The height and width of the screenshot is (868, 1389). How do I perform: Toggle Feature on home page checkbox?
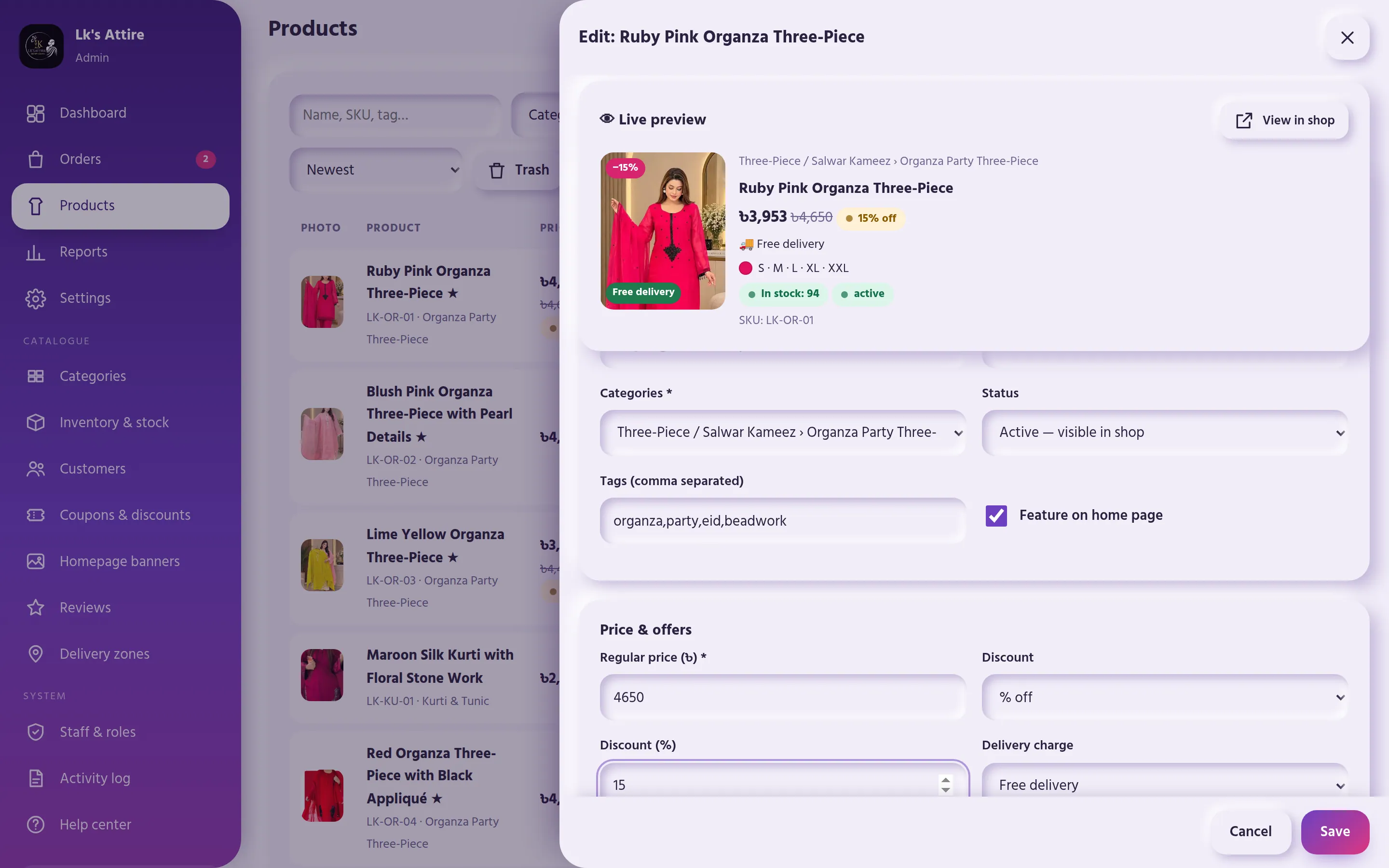[x=996, y=515]
